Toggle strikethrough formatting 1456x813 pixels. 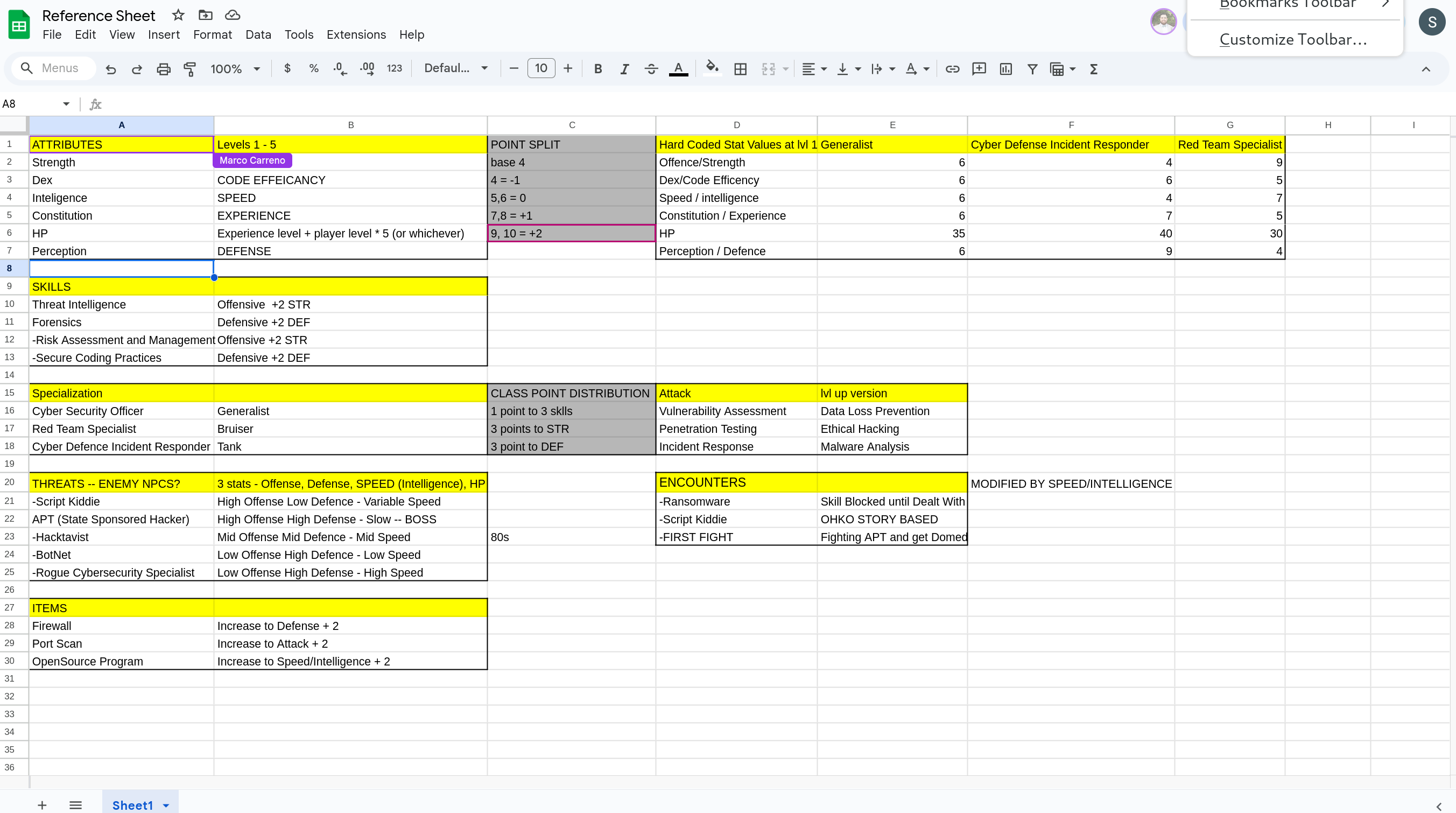(651, 69)
